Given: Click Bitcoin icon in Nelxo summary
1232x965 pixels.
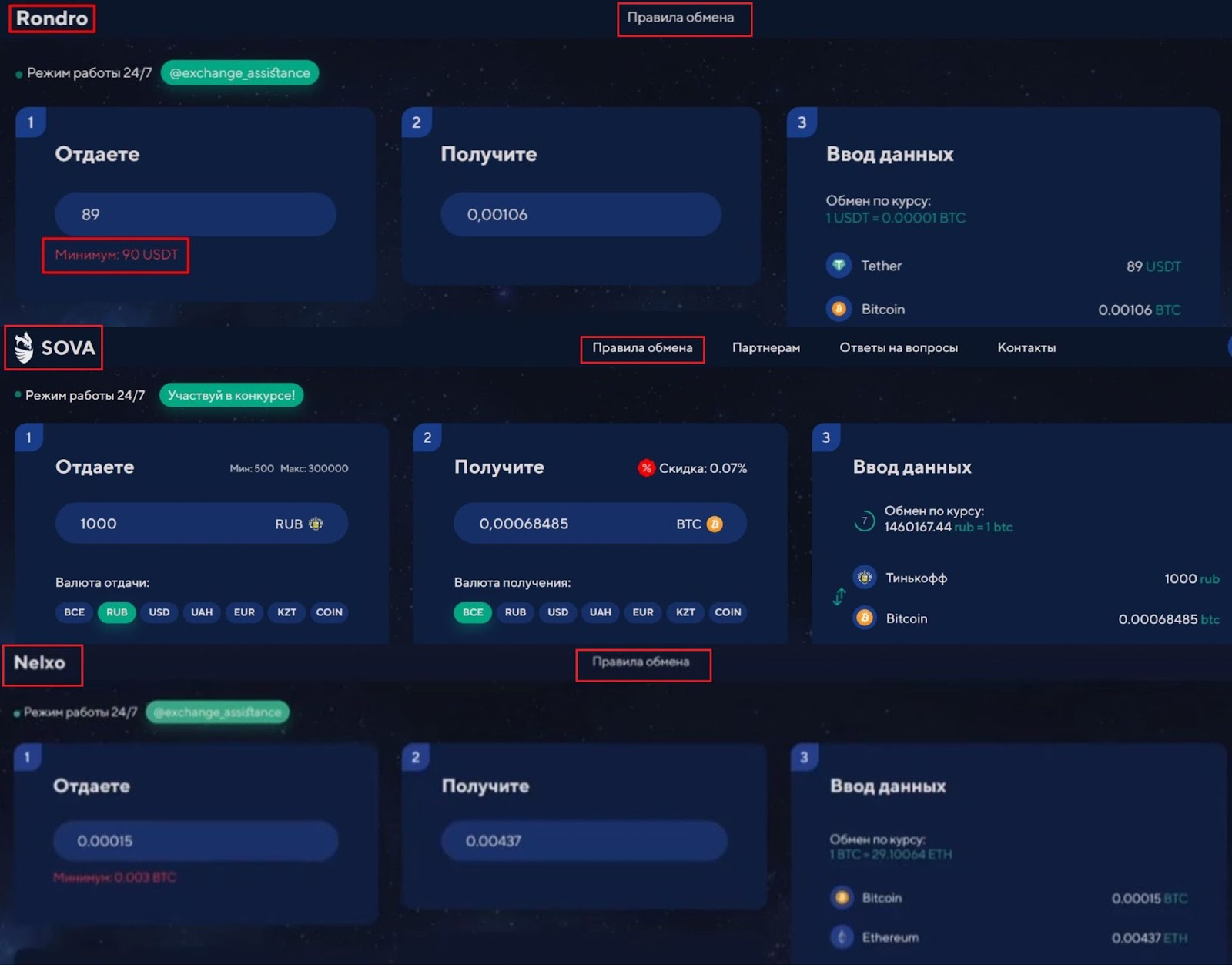Looking at the screenshot, I should tap(842, 897).
